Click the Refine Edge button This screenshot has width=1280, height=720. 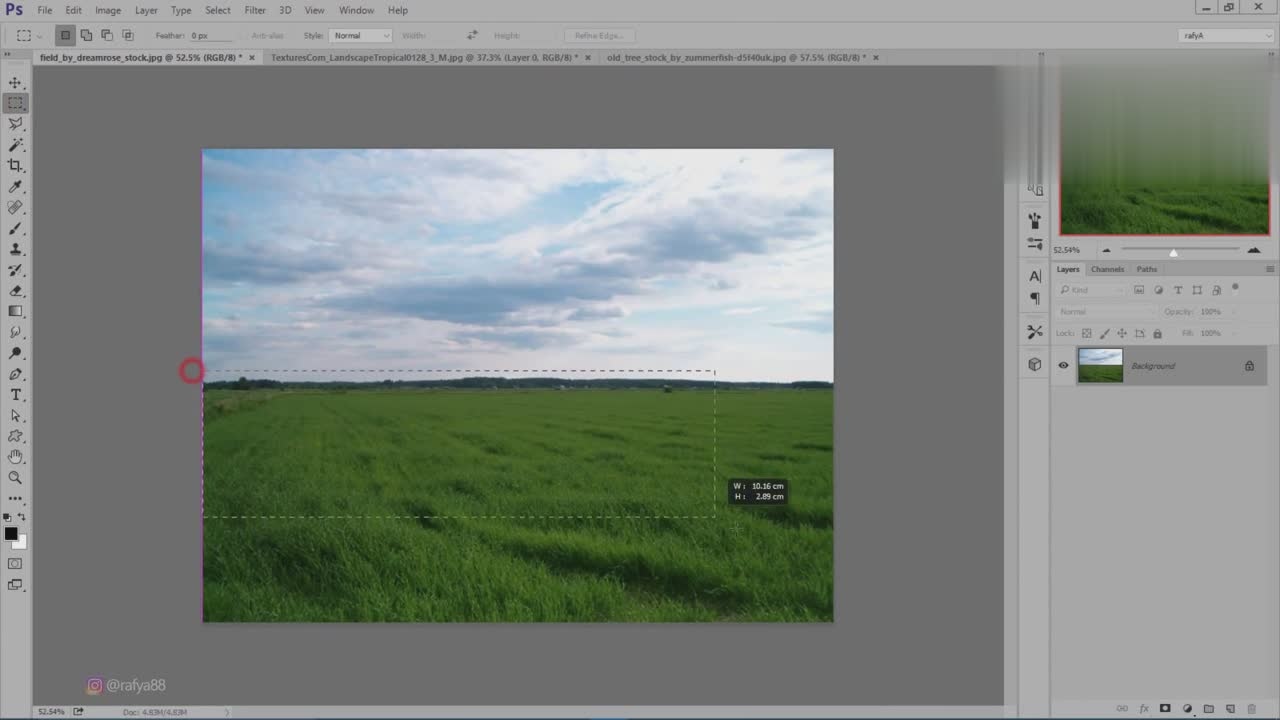[599, 35]
